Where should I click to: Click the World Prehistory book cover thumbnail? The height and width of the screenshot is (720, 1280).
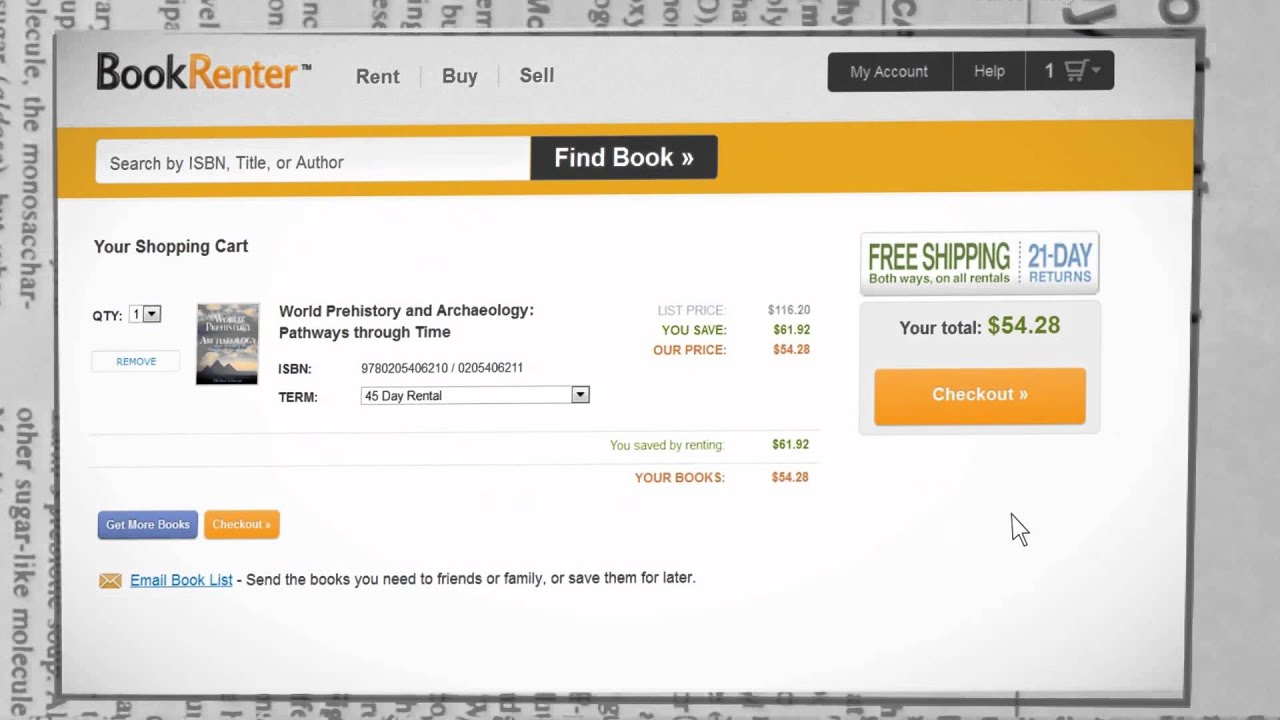[227, 343]
